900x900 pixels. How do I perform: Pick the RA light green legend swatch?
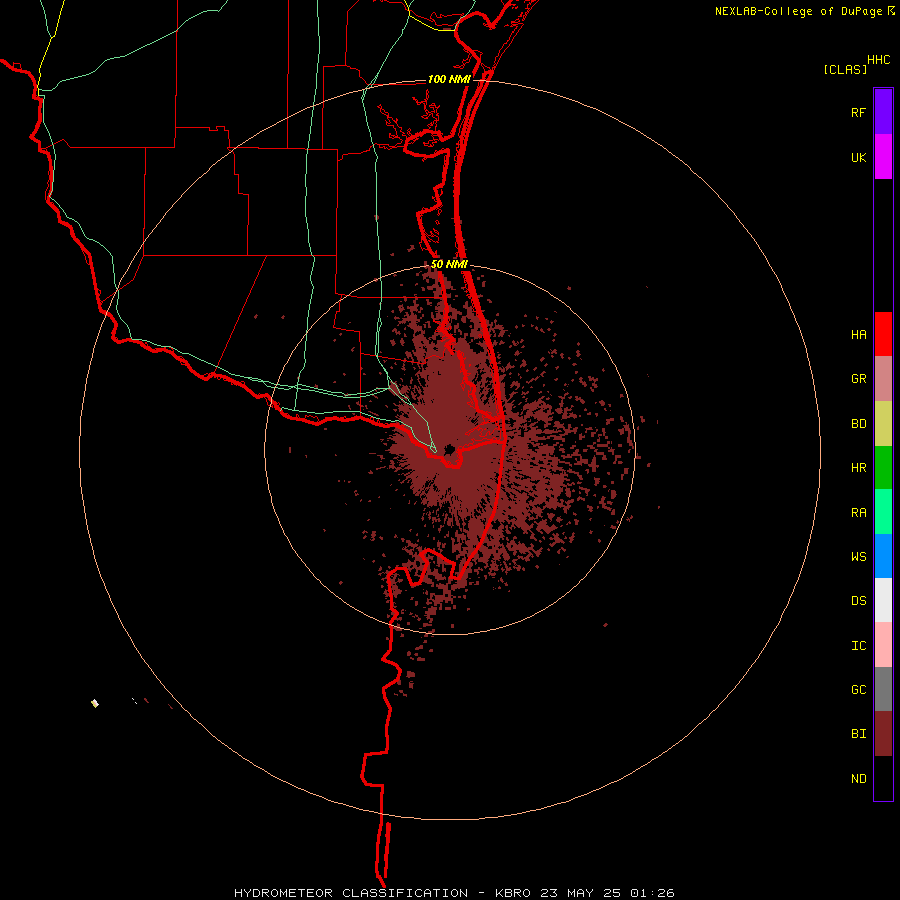tap(883, 512)
